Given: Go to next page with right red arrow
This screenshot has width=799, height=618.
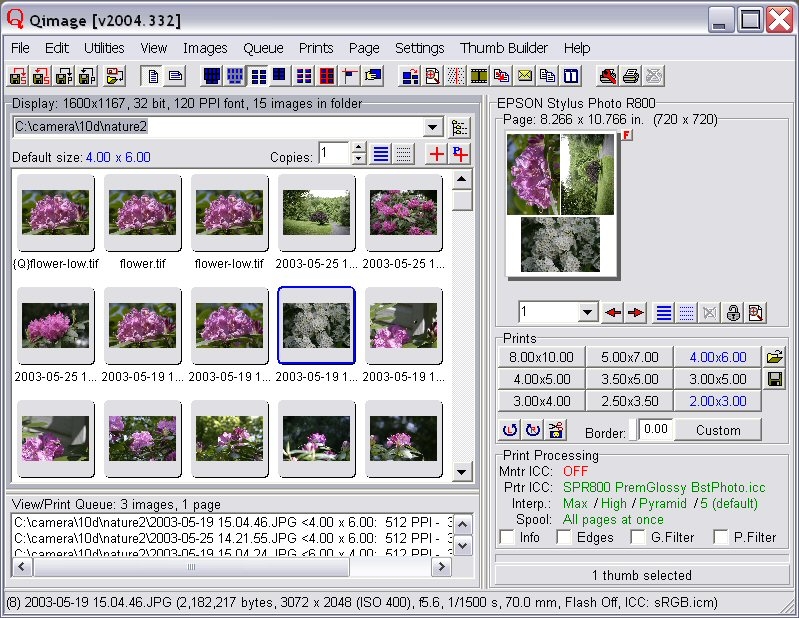Looking at the screenshot, I should tap(635, 313).
